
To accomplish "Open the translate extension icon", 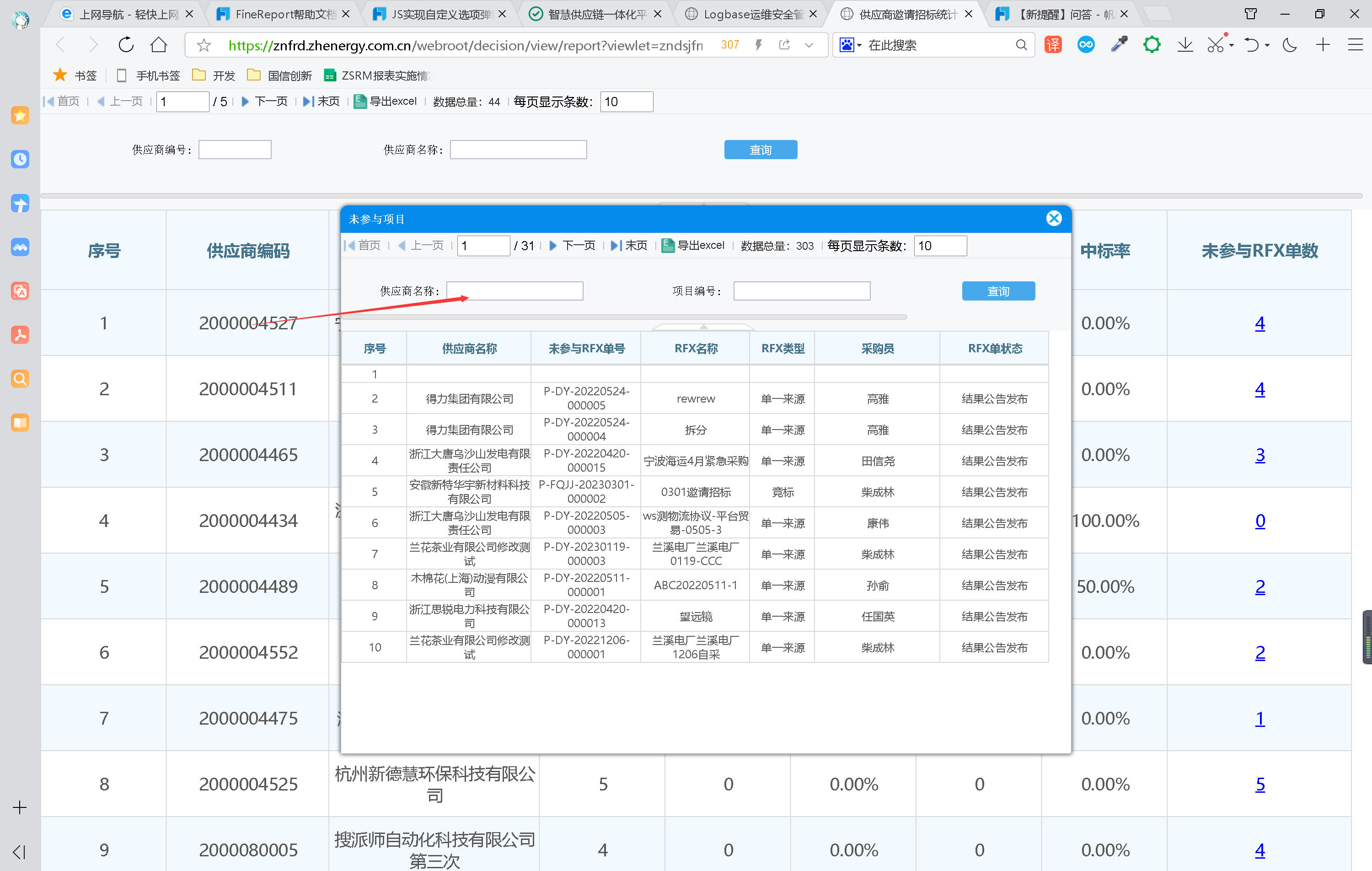I will coord(1053,44).
